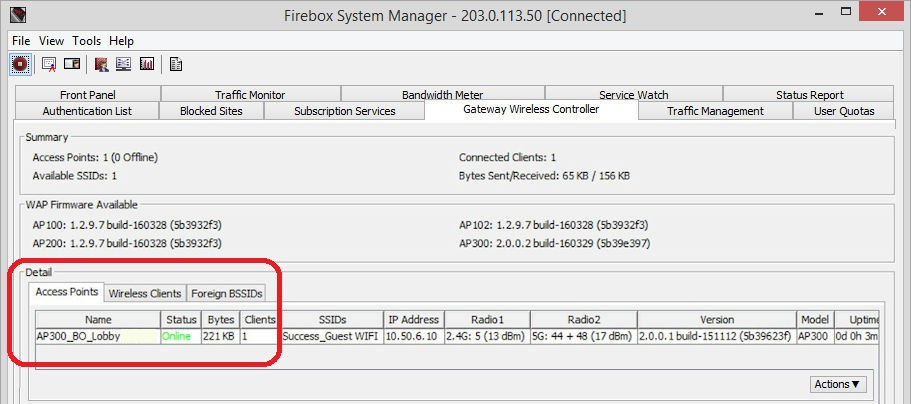
Task: Sort by the Clients column header
Action: (260, 320)
